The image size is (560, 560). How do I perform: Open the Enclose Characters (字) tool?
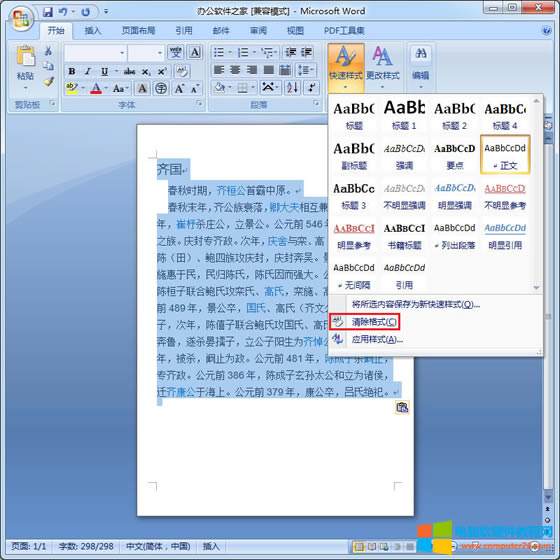click(161, 88)
